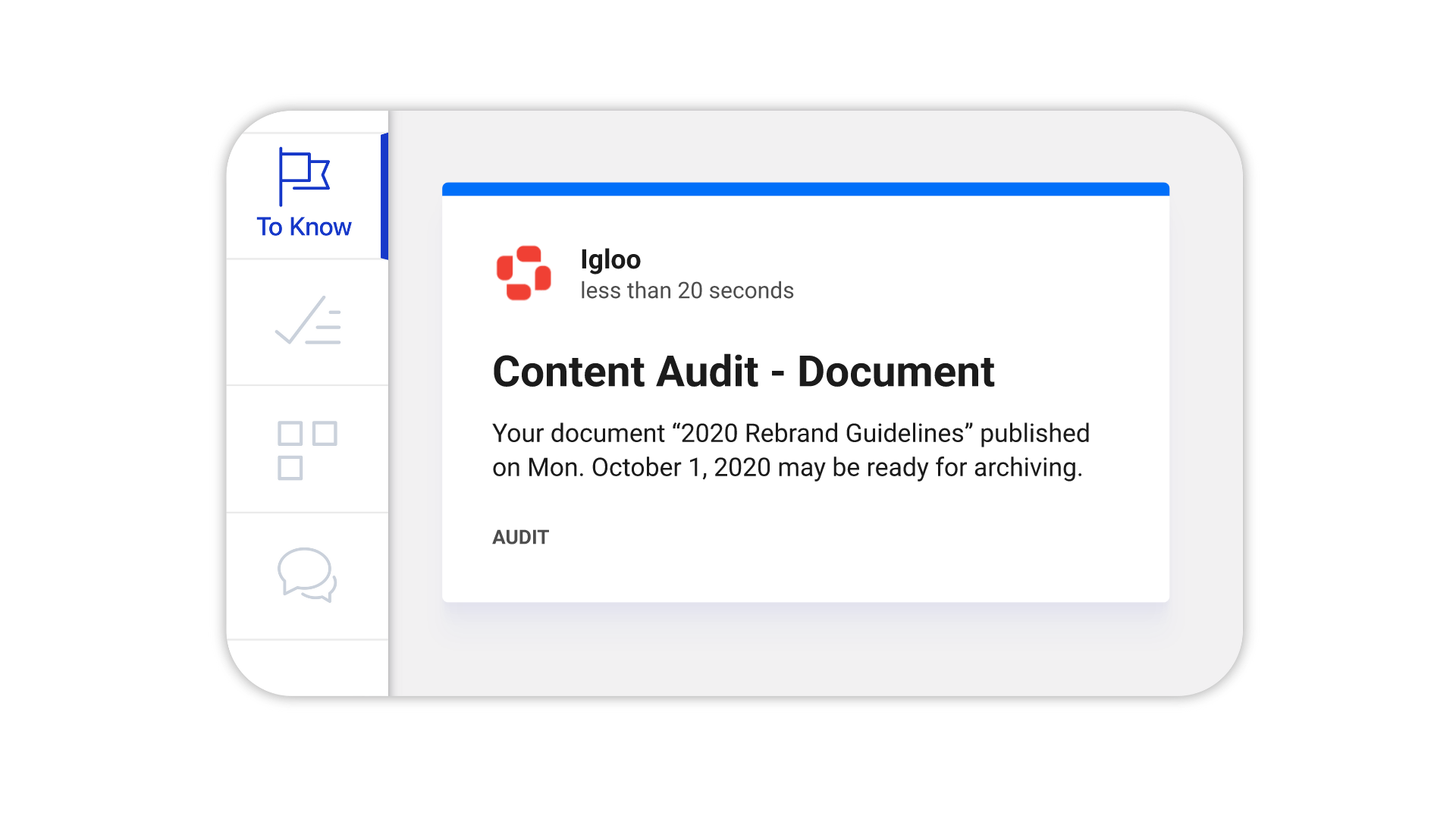Screen dimensions: 1456x819
Task: Click the front speech bubble in chat icon
Action: click(303, 569)
